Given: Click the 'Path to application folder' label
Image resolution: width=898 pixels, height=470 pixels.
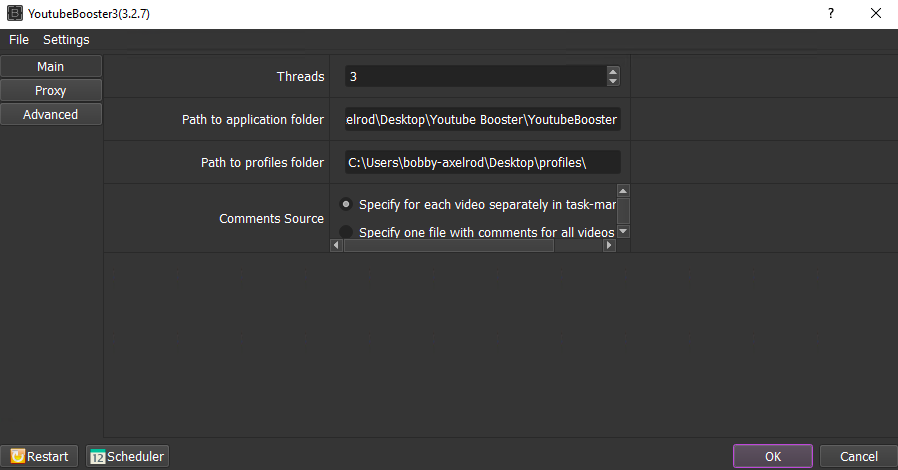Looking at the screenshot, I should (253, 120).
